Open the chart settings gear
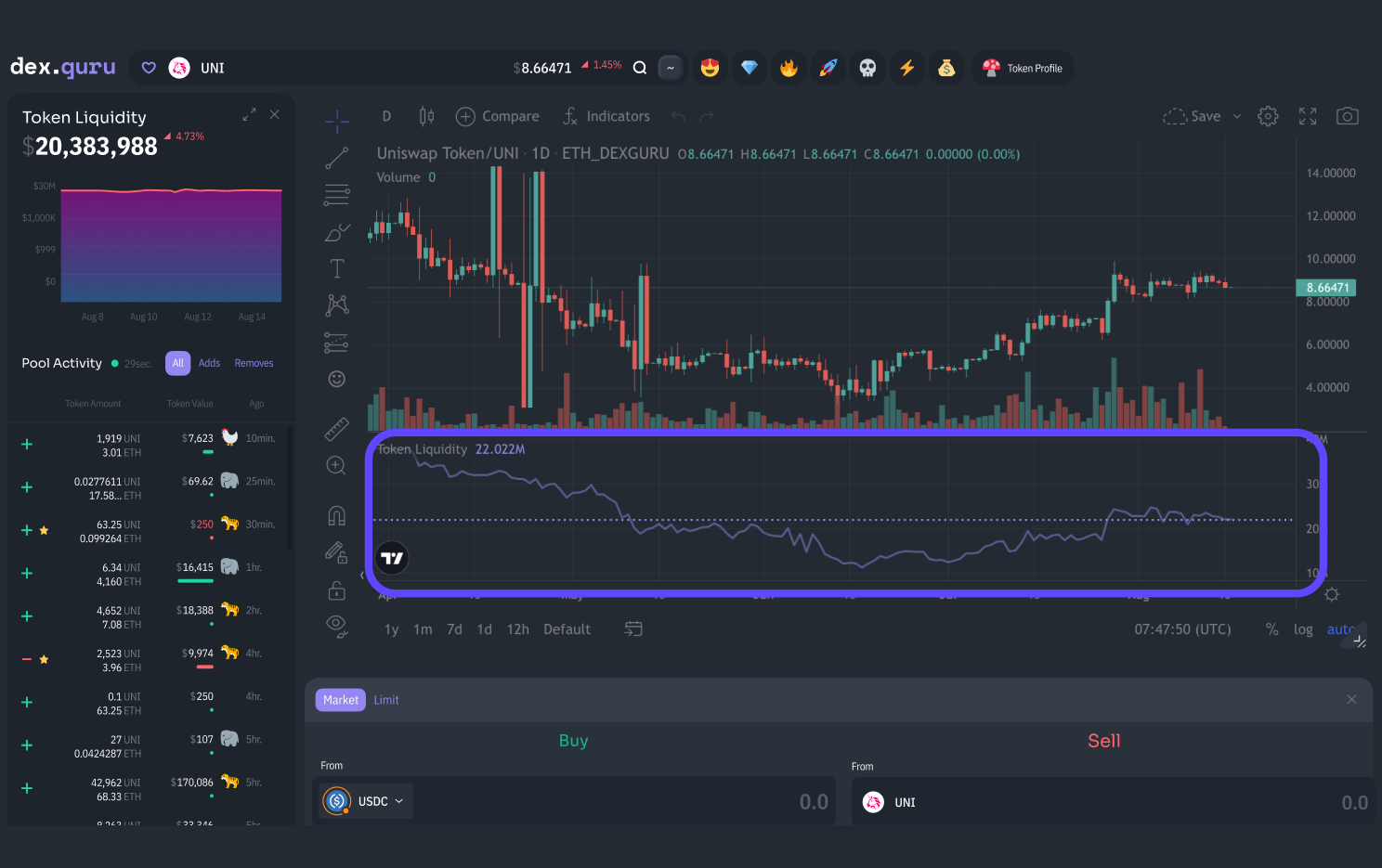This screenshot has width=1382, height=868. (x=1268, y=116)
